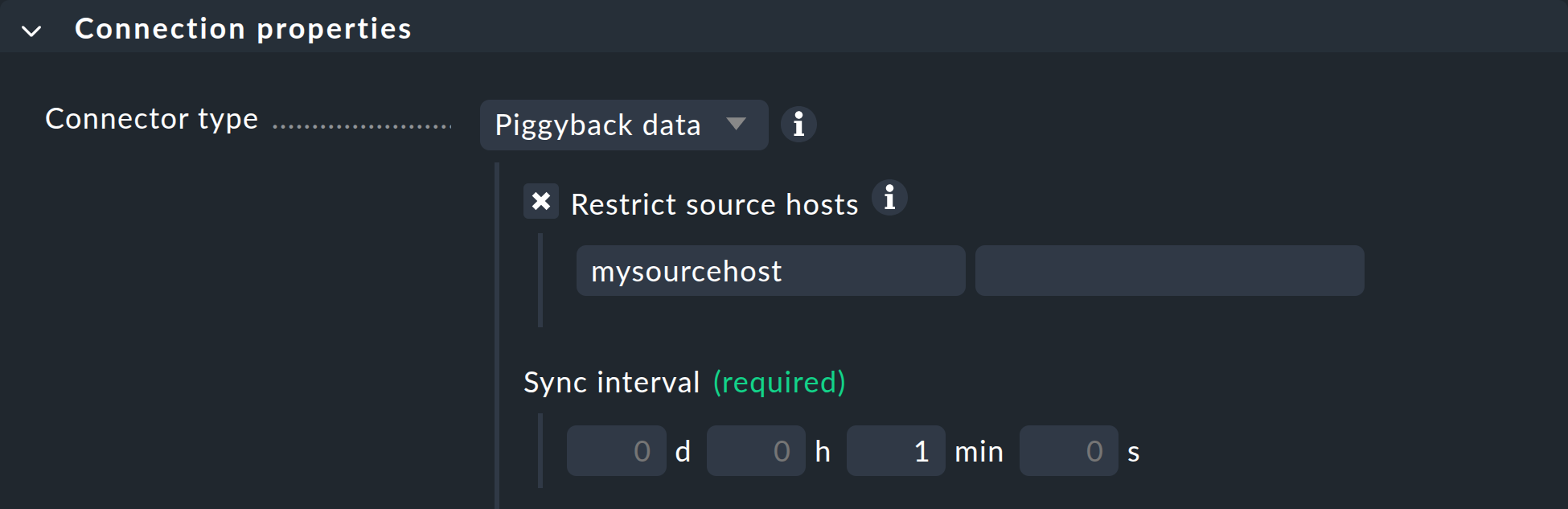Show help info for Restrict source hosts
Screen dimensions: 1568x509
point(889,198)
